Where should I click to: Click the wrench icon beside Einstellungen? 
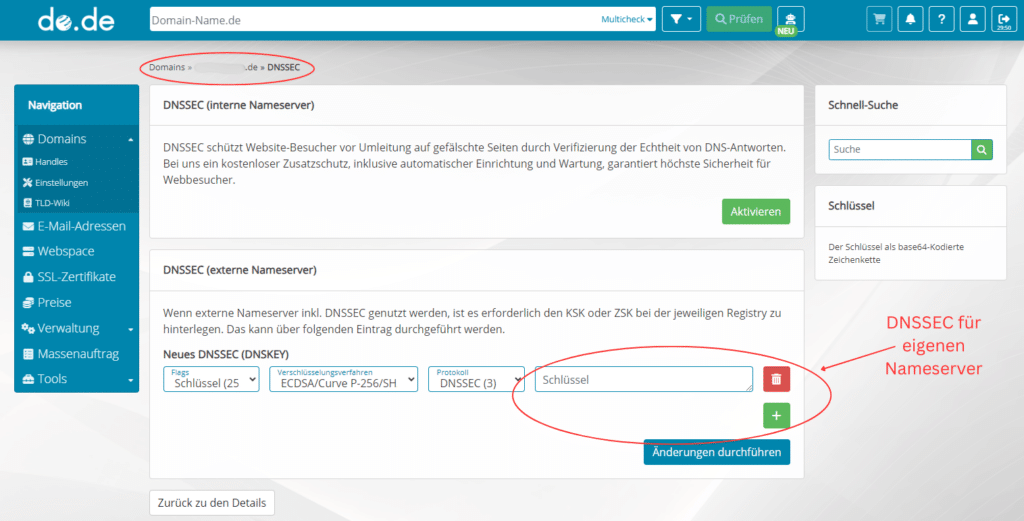27,183
